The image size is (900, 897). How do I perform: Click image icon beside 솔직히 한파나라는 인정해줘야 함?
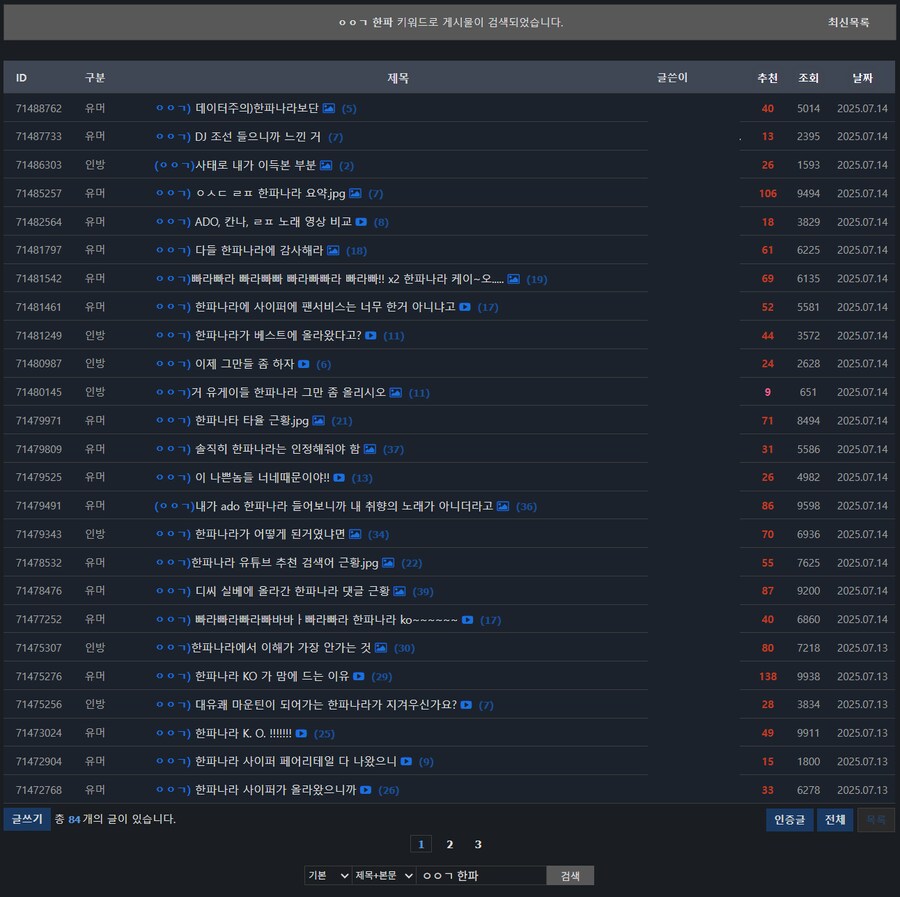point(370,449)
